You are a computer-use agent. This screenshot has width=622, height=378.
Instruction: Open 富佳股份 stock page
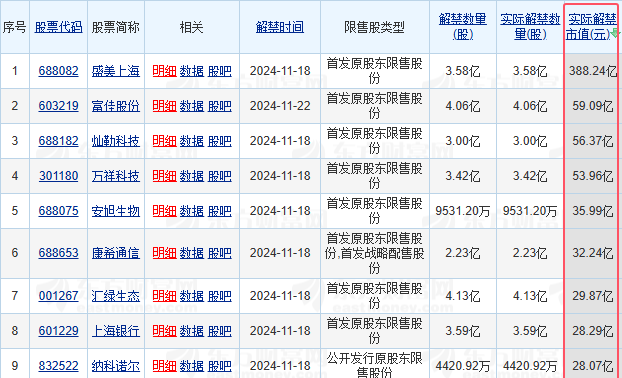point(116,106)
